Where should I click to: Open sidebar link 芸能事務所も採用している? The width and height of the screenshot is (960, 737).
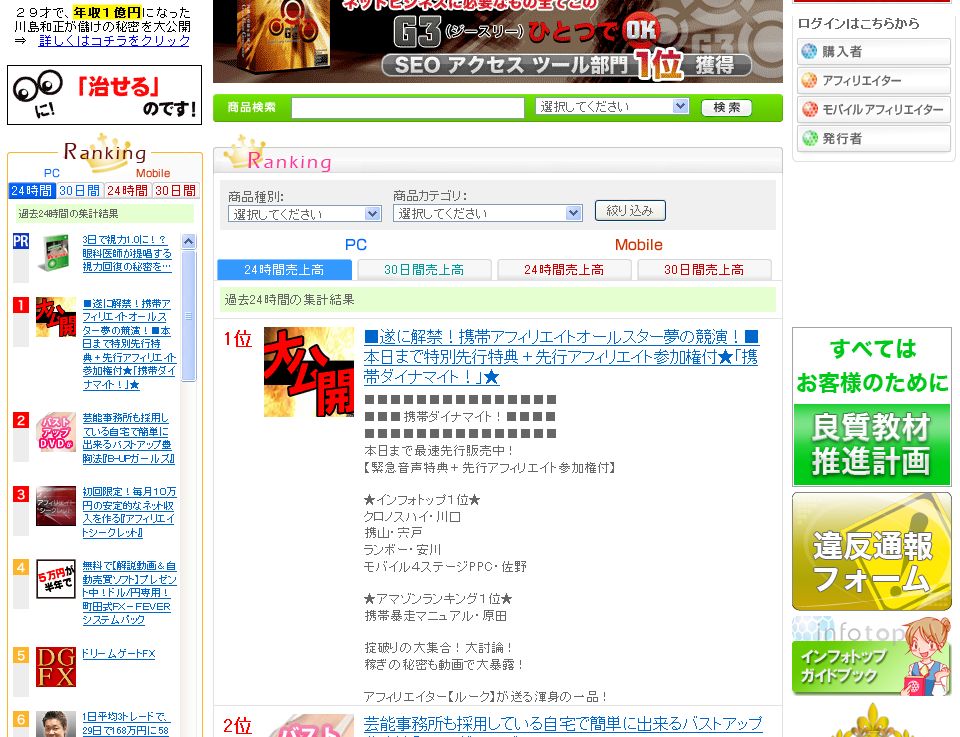129,438
